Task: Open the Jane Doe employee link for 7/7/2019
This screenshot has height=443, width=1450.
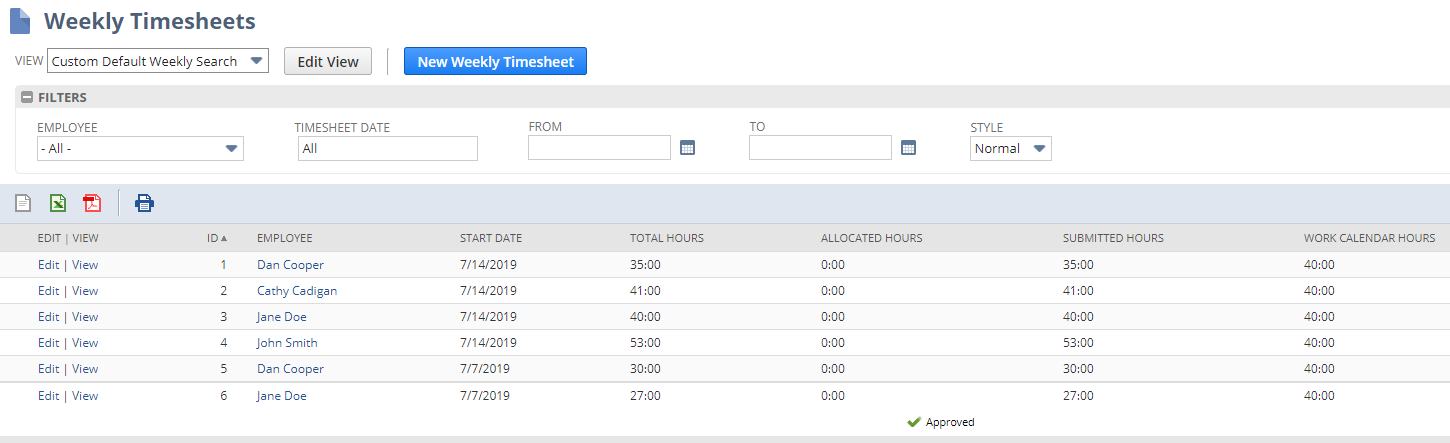Action: [x=281, y=396]
